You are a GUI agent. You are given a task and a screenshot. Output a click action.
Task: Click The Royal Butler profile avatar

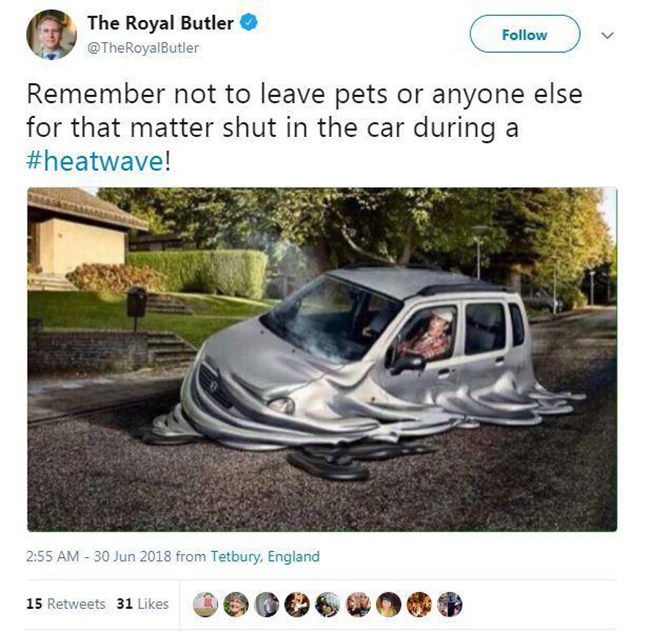coord(51,34)
